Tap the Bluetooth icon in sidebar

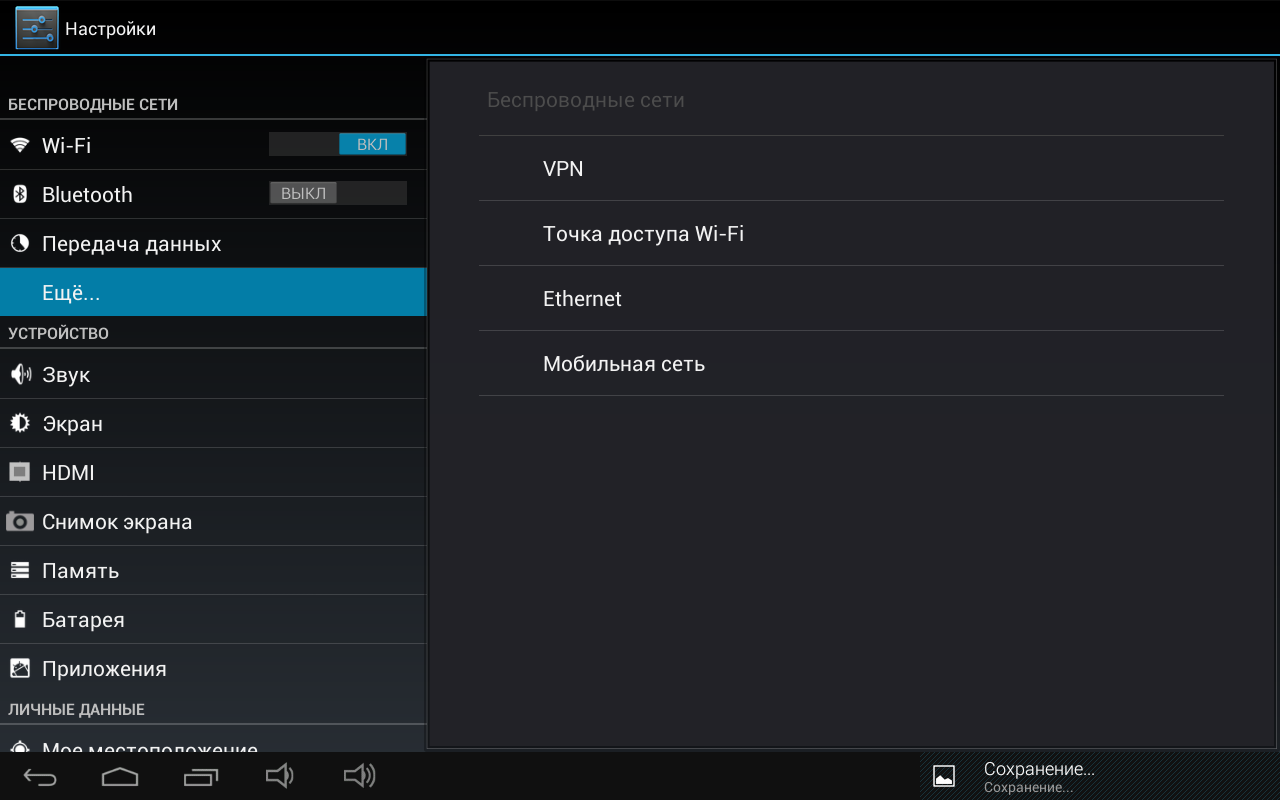20,194
